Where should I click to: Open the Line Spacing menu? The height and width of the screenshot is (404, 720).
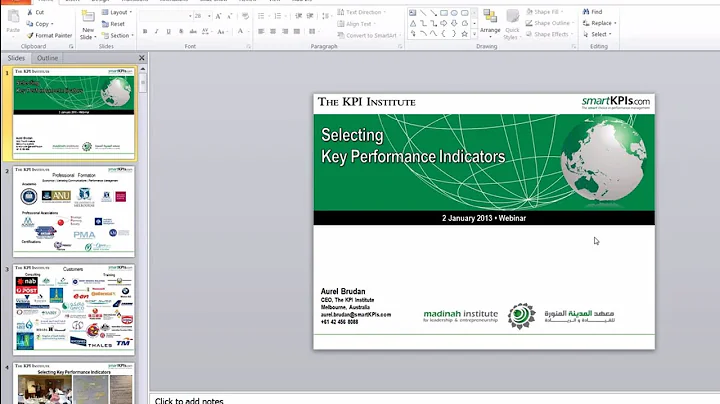pos(326,16)
